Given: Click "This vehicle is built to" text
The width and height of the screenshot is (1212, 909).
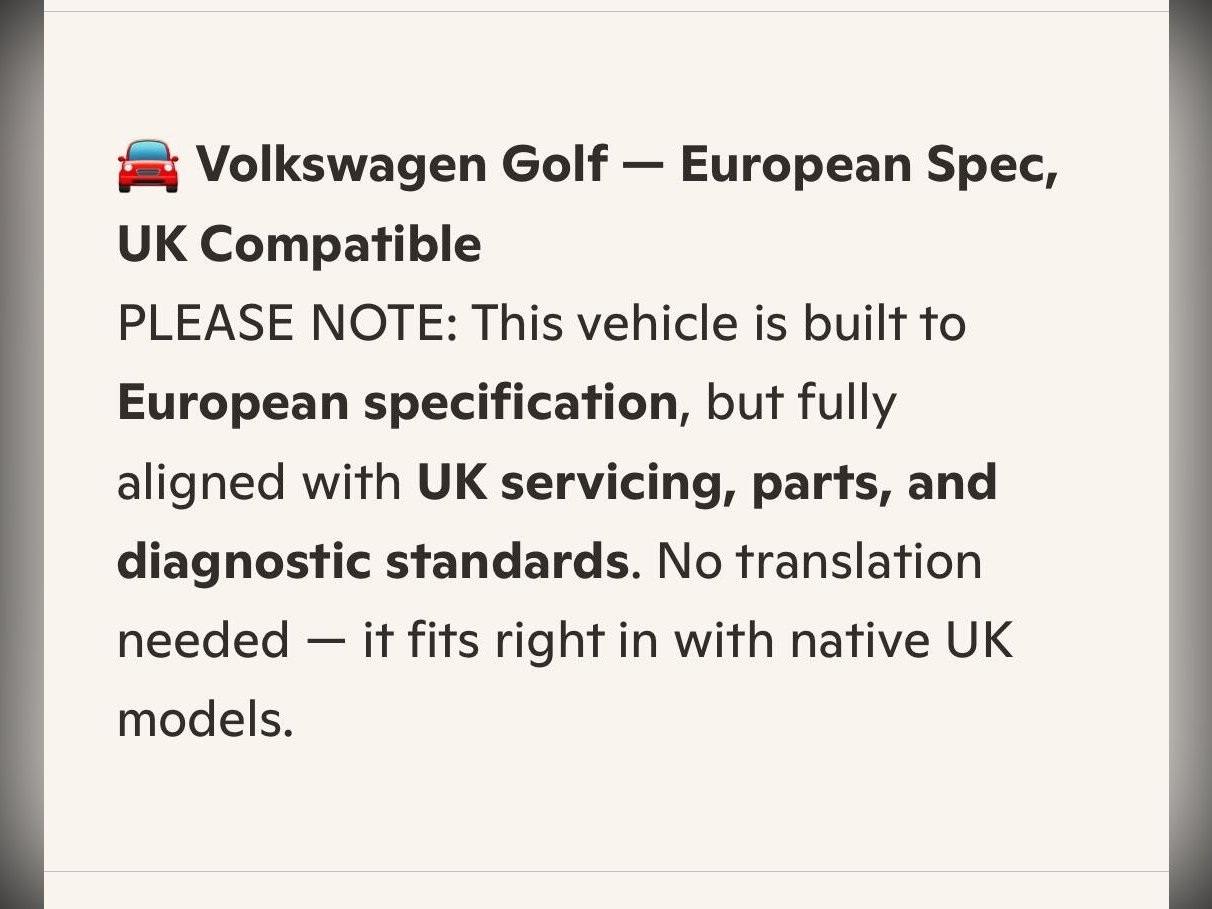Looking at the screenshot, I should [718, 323].
